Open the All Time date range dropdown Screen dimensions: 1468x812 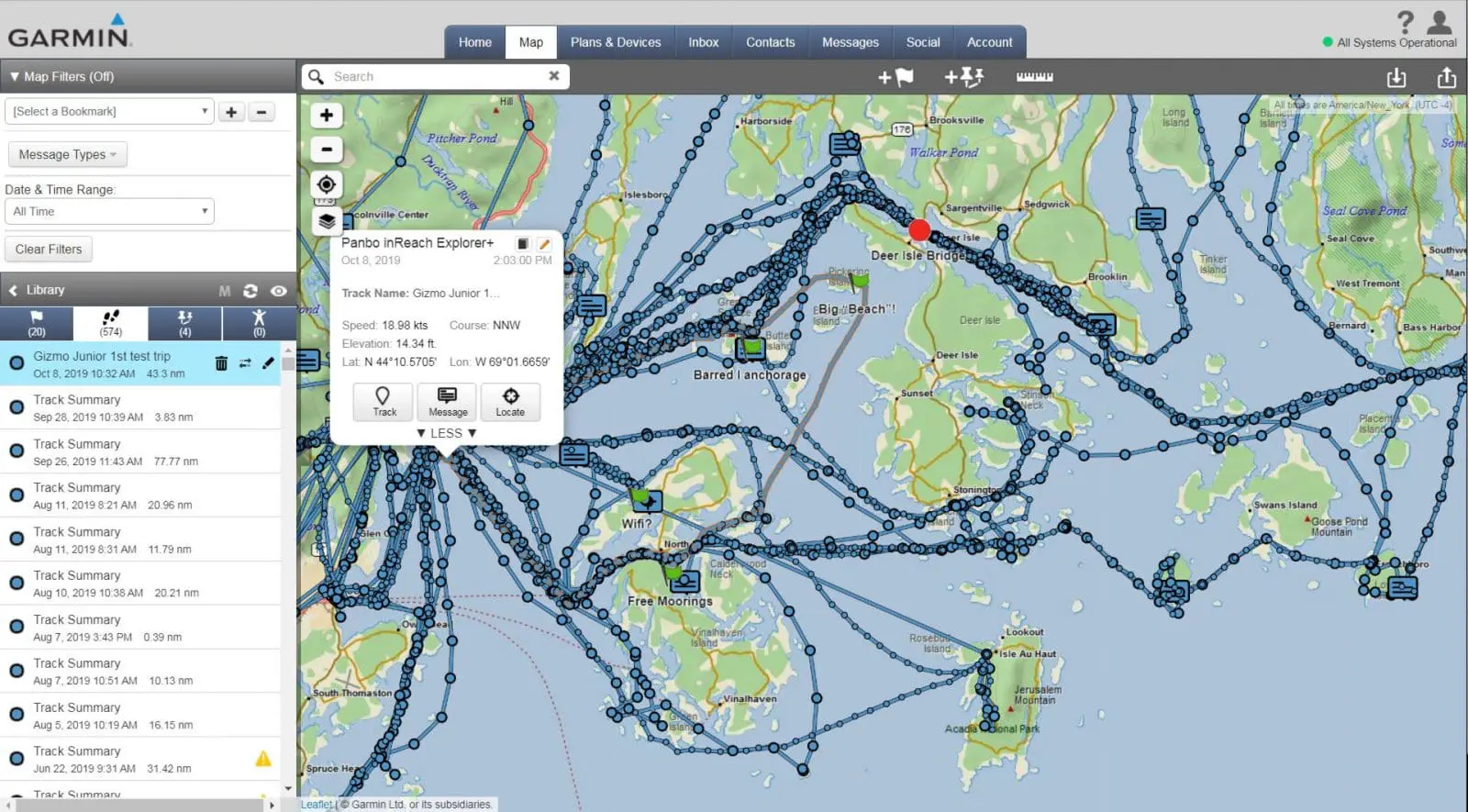coord(109,212)
